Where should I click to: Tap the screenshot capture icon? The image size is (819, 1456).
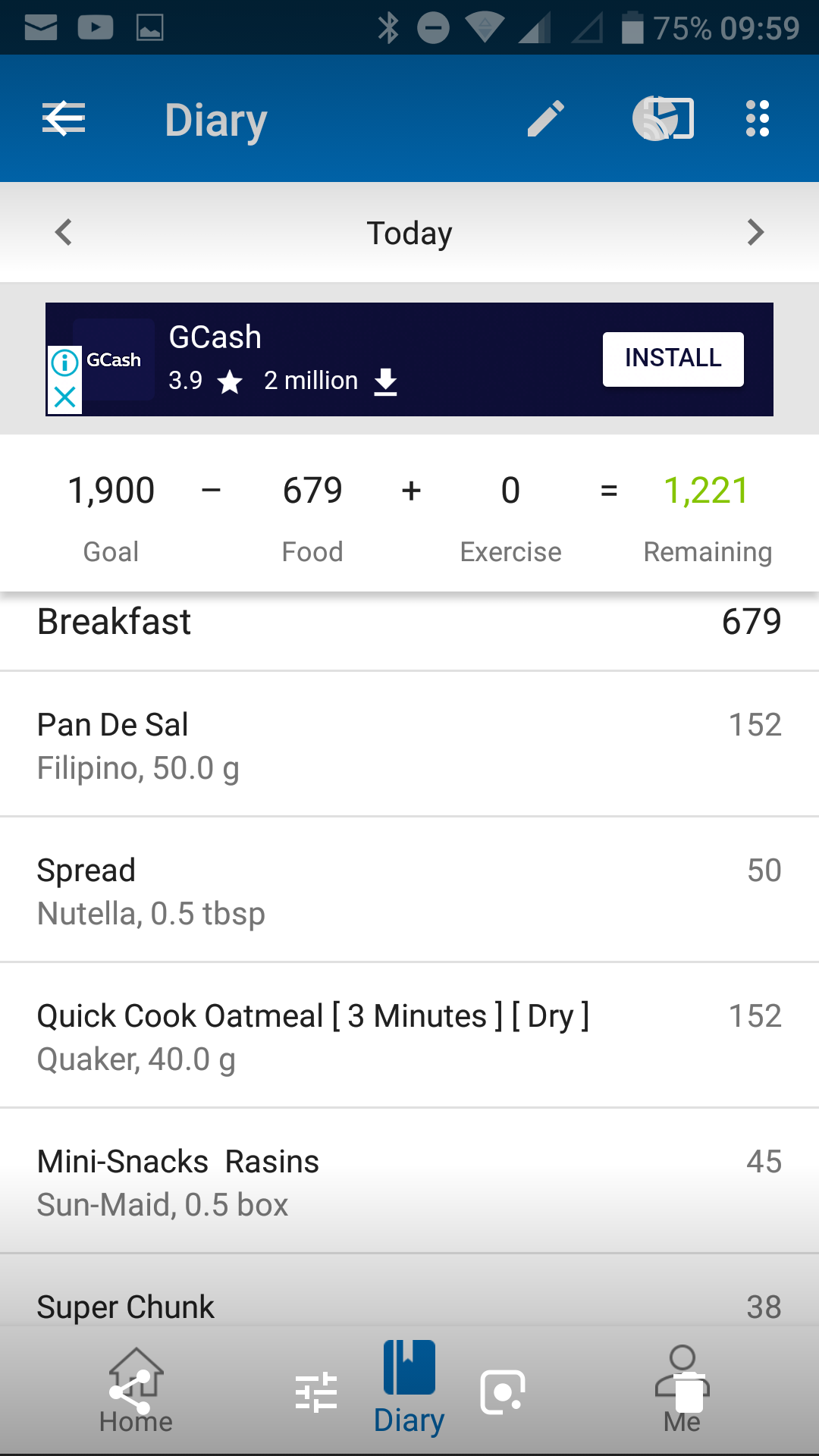(x=502, y=1392)
